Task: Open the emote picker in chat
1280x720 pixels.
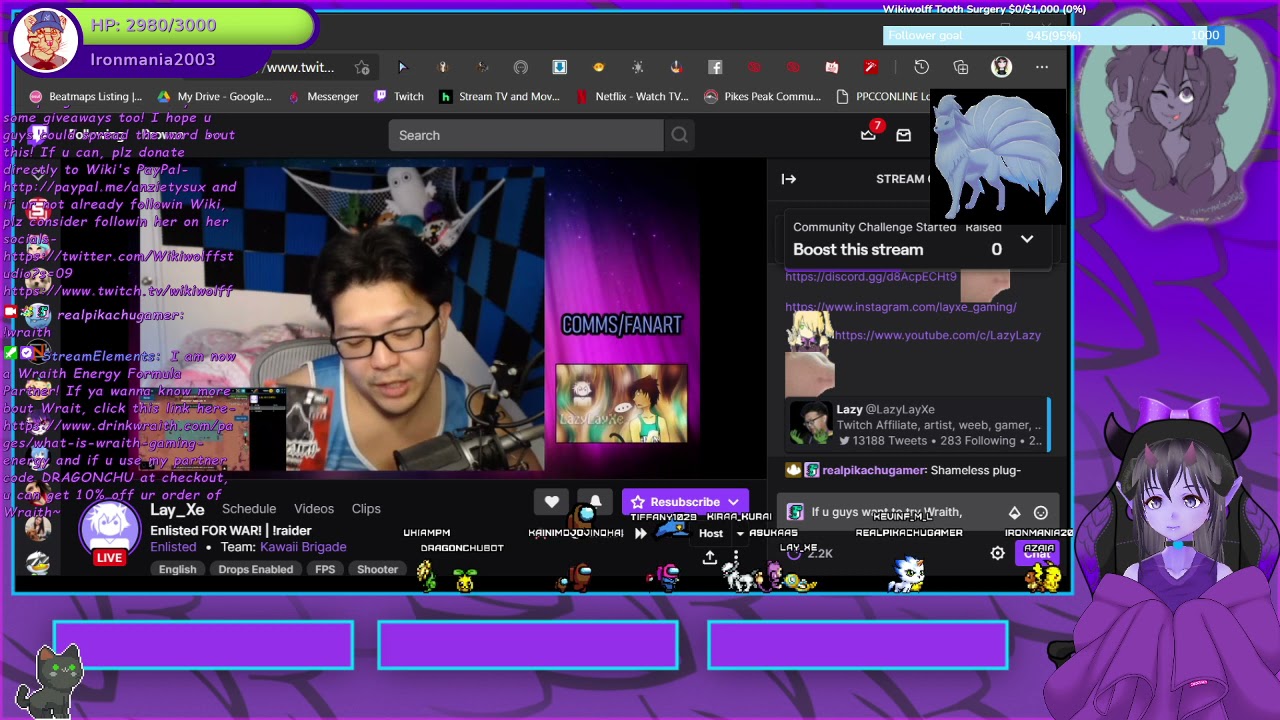Action: 1041,512
